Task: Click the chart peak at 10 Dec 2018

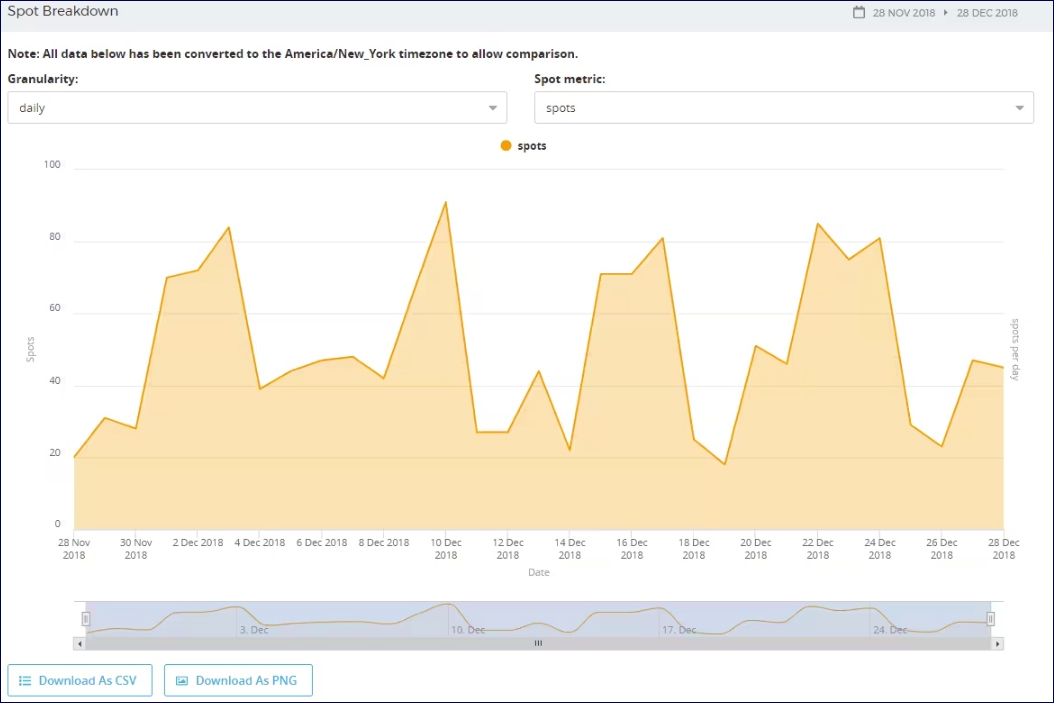Action: coord(446,202)
